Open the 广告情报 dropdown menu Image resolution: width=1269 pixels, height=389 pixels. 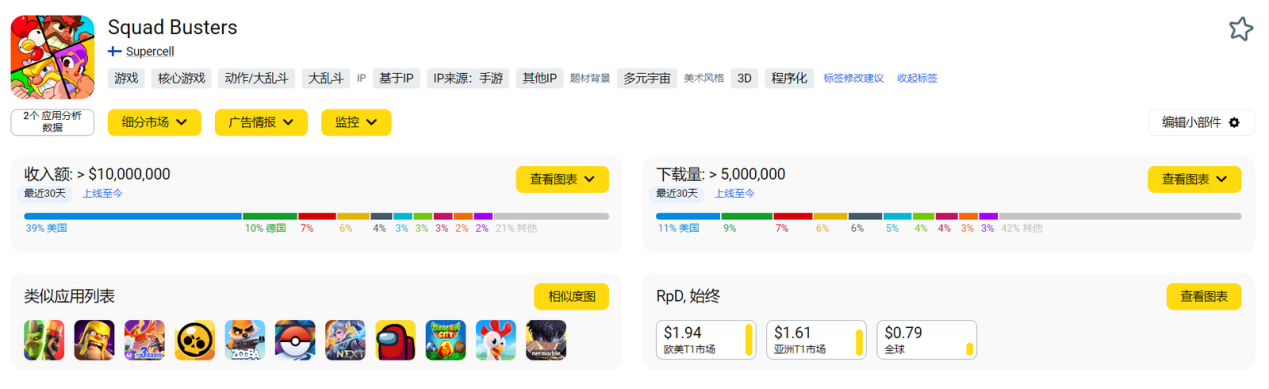[x=261, y=122]
